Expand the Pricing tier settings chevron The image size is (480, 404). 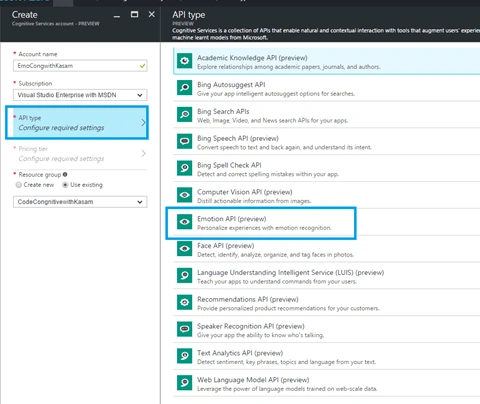coord(143,153)
